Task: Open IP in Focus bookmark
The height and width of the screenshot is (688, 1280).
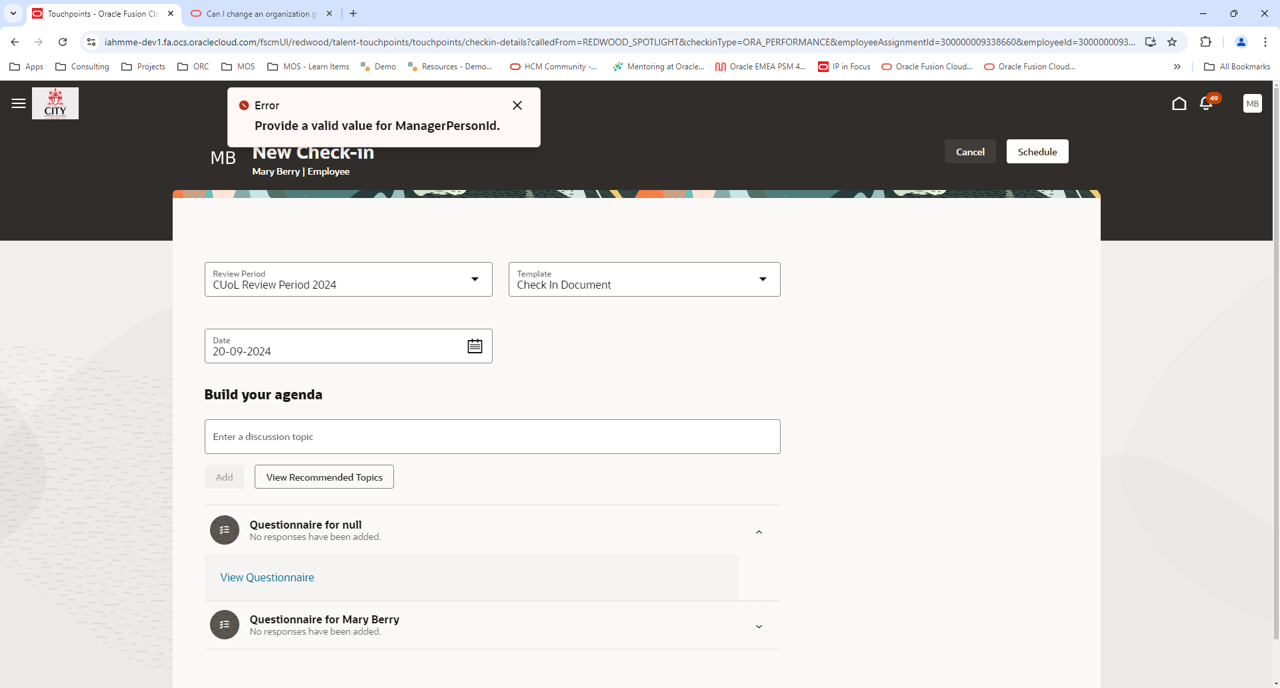Action: pos(845,67)
